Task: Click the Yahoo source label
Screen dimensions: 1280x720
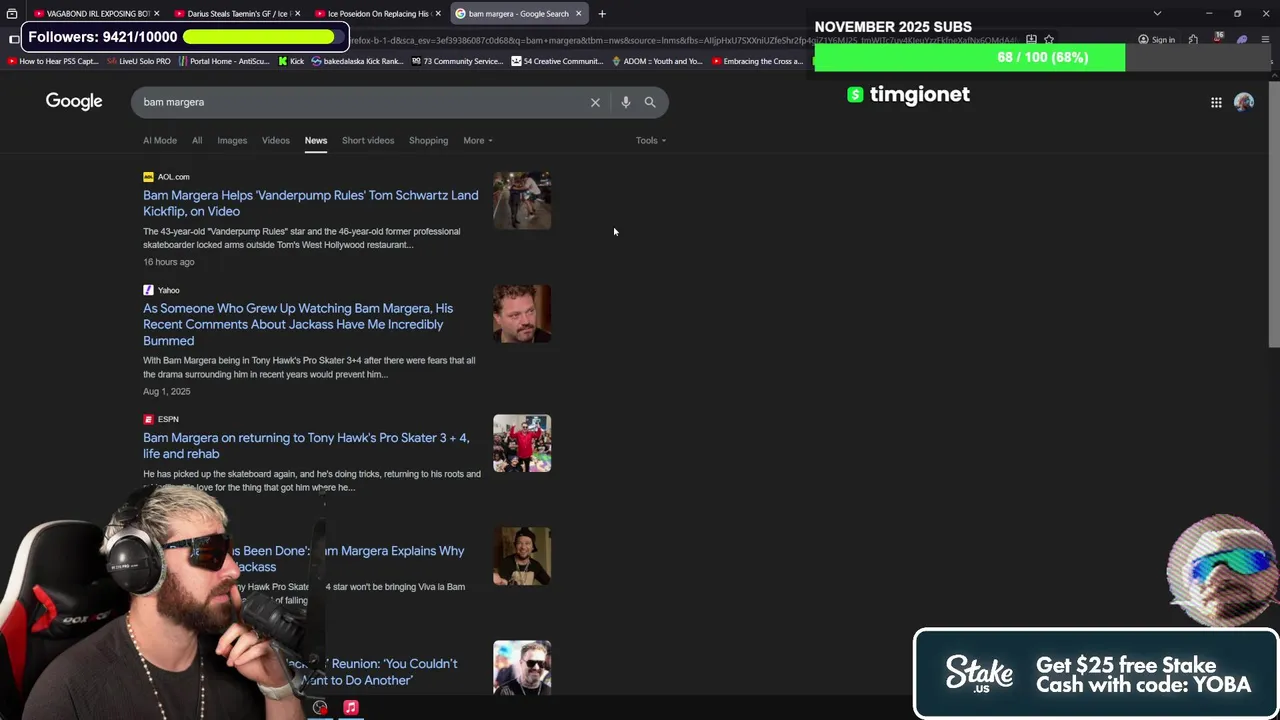Action: pos(168,290)
